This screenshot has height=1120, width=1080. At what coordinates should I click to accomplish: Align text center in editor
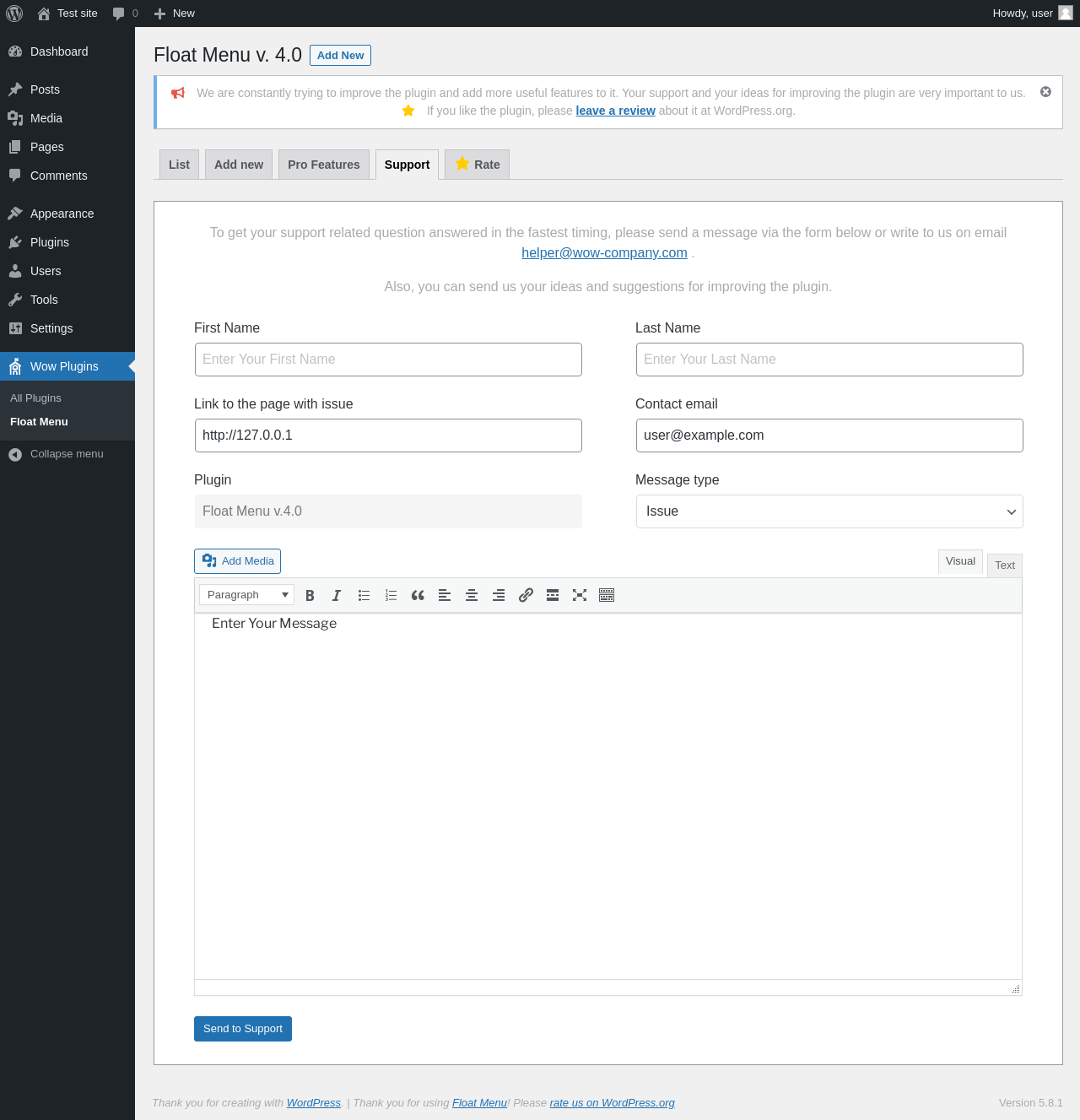472,595
